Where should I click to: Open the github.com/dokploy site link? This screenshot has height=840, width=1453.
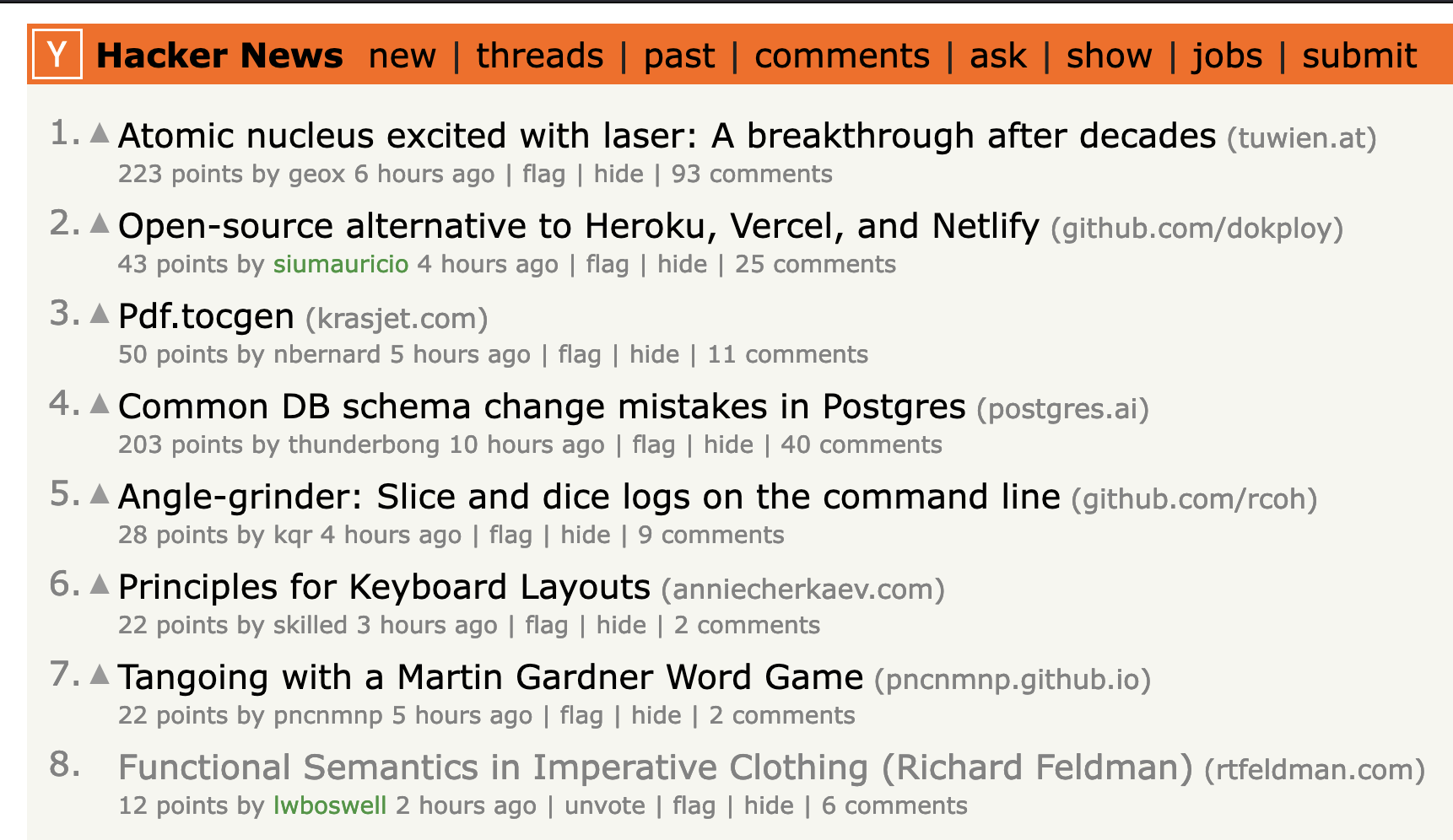click(x=1196, y=229)
